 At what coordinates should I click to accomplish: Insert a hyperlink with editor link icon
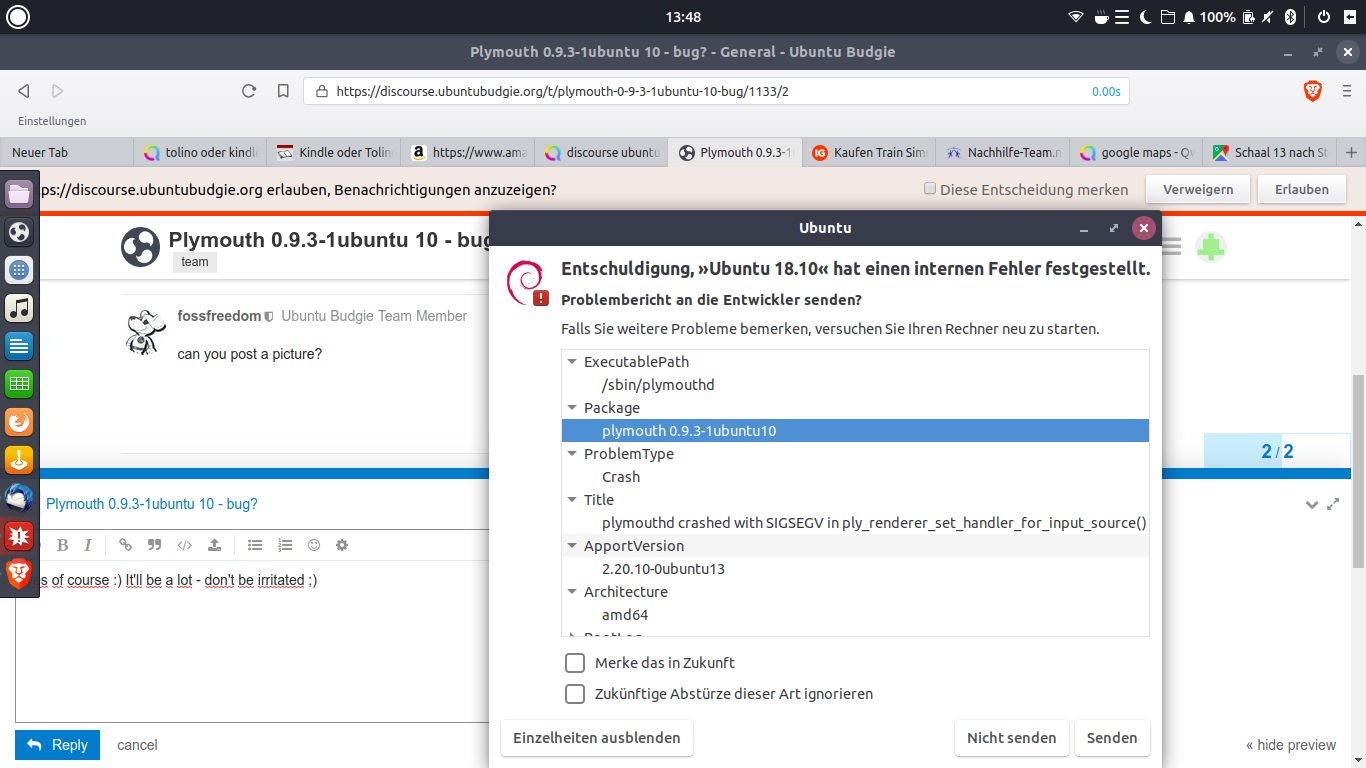pos(125,545)
